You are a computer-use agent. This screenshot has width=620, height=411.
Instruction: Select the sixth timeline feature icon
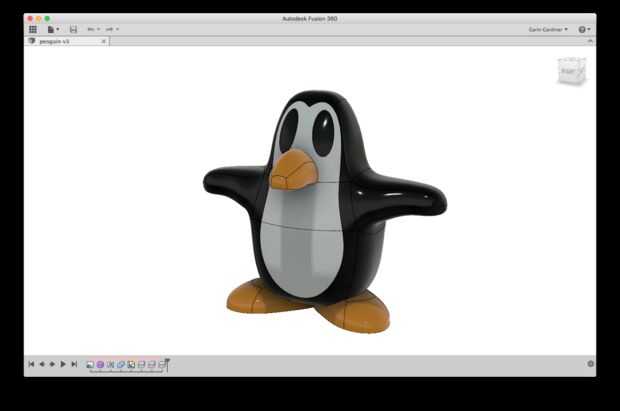[x=141, y=365]
